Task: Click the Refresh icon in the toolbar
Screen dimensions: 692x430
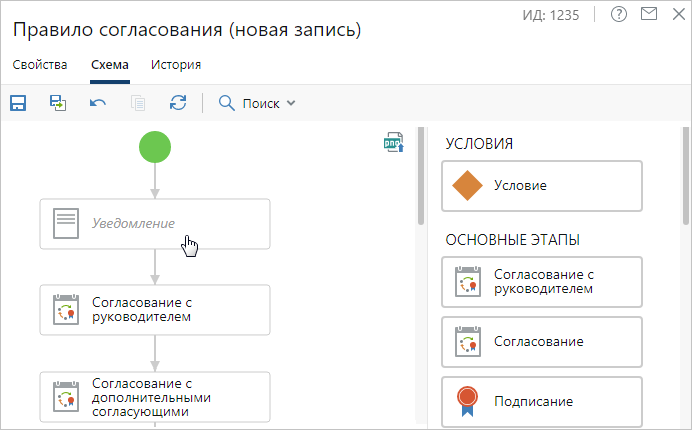Action: click(178, 103)
